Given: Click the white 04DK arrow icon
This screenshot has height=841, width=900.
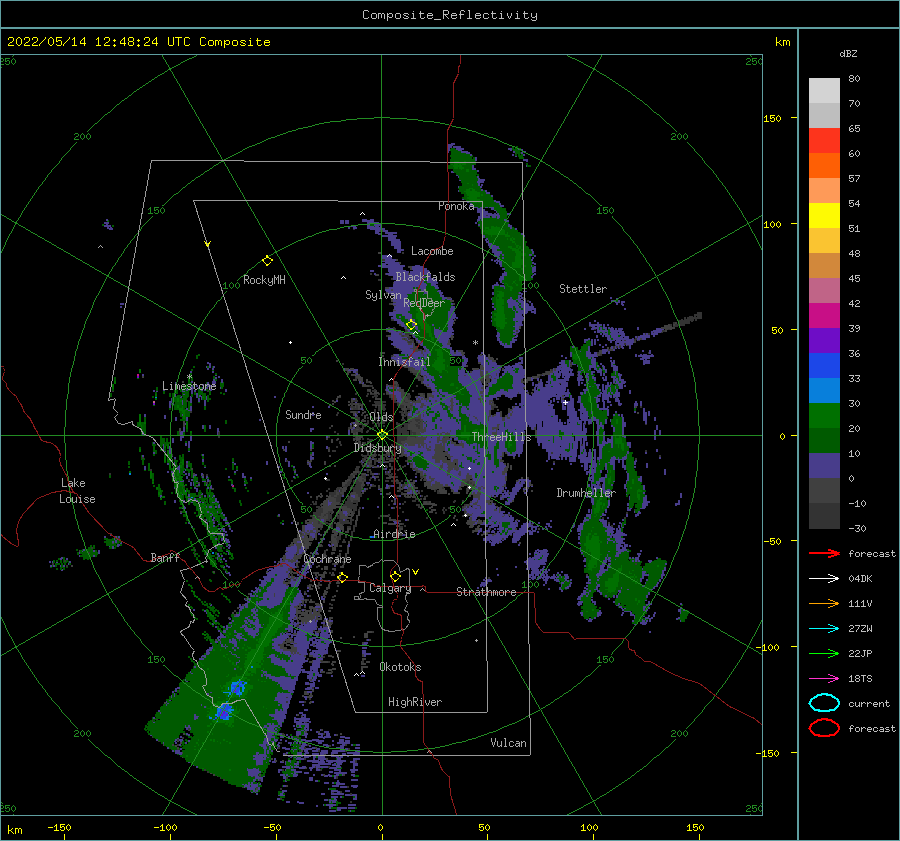Looking at the screenshot, I should click(824, 579).
